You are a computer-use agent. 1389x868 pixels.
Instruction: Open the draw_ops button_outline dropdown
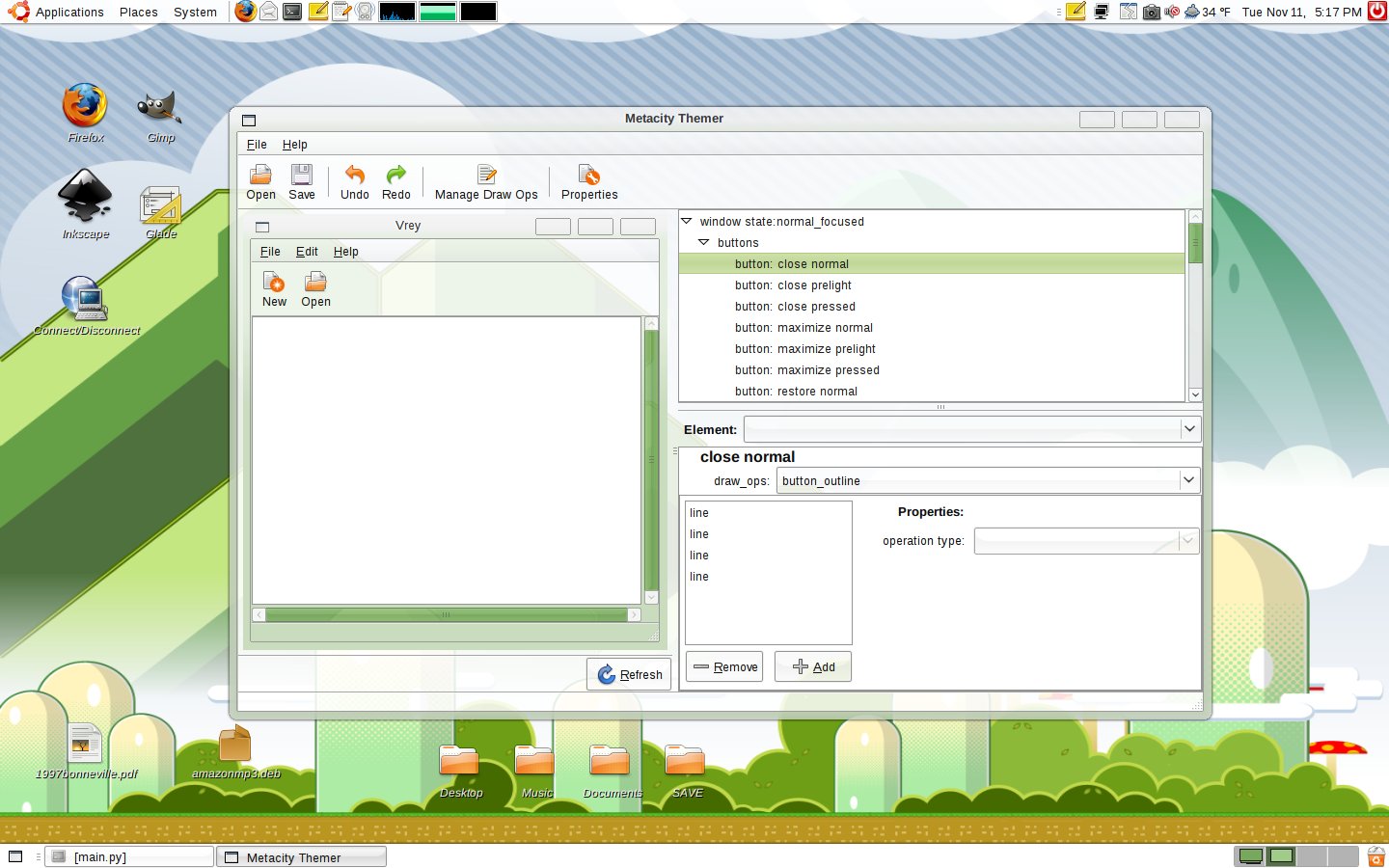(x=988, y=480)
